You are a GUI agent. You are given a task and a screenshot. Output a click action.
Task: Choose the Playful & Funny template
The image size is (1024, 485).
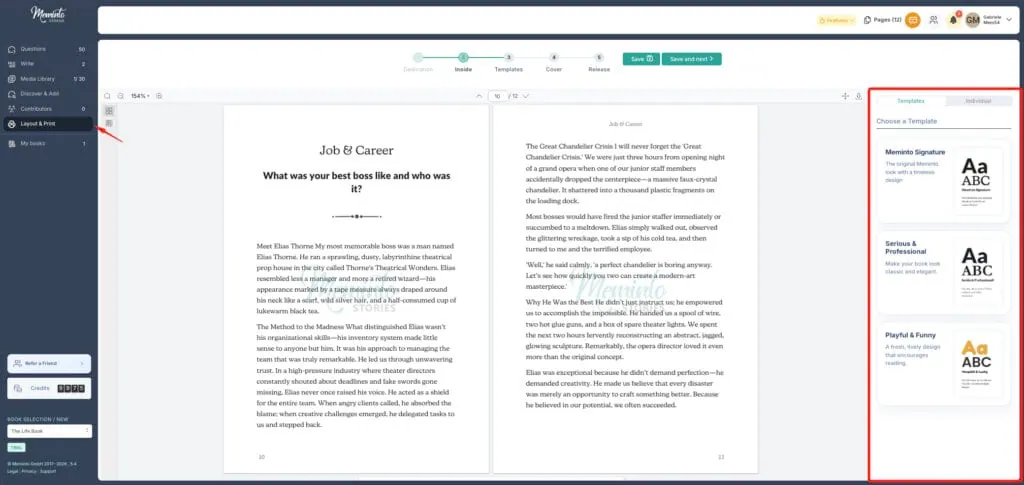coord(944,364)
